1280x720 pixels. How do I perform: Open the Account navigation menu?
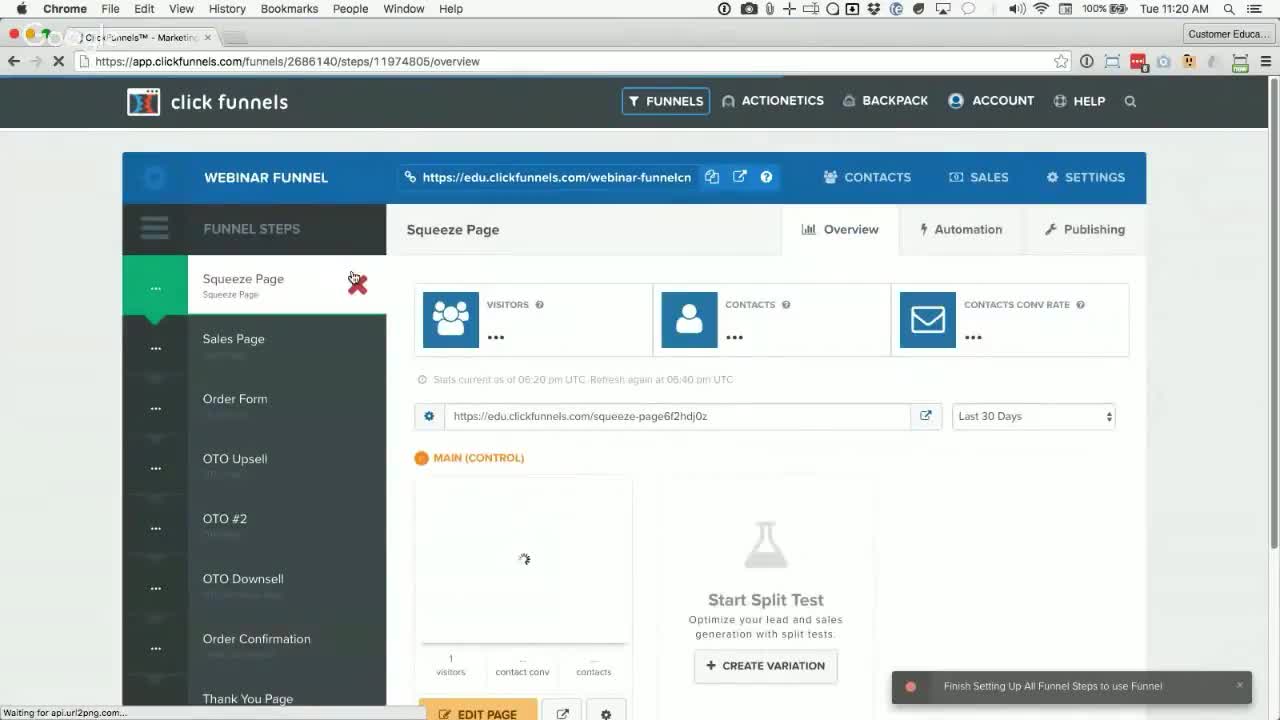tap(991, 101)
